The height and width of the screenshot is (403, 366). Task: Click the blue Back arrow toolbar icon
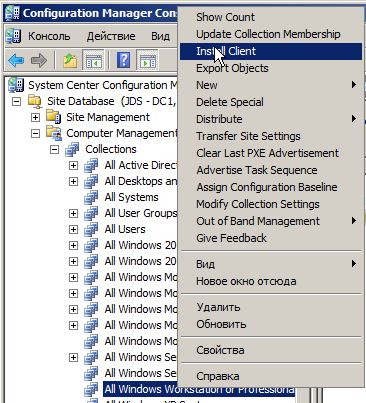coord(16,61)
